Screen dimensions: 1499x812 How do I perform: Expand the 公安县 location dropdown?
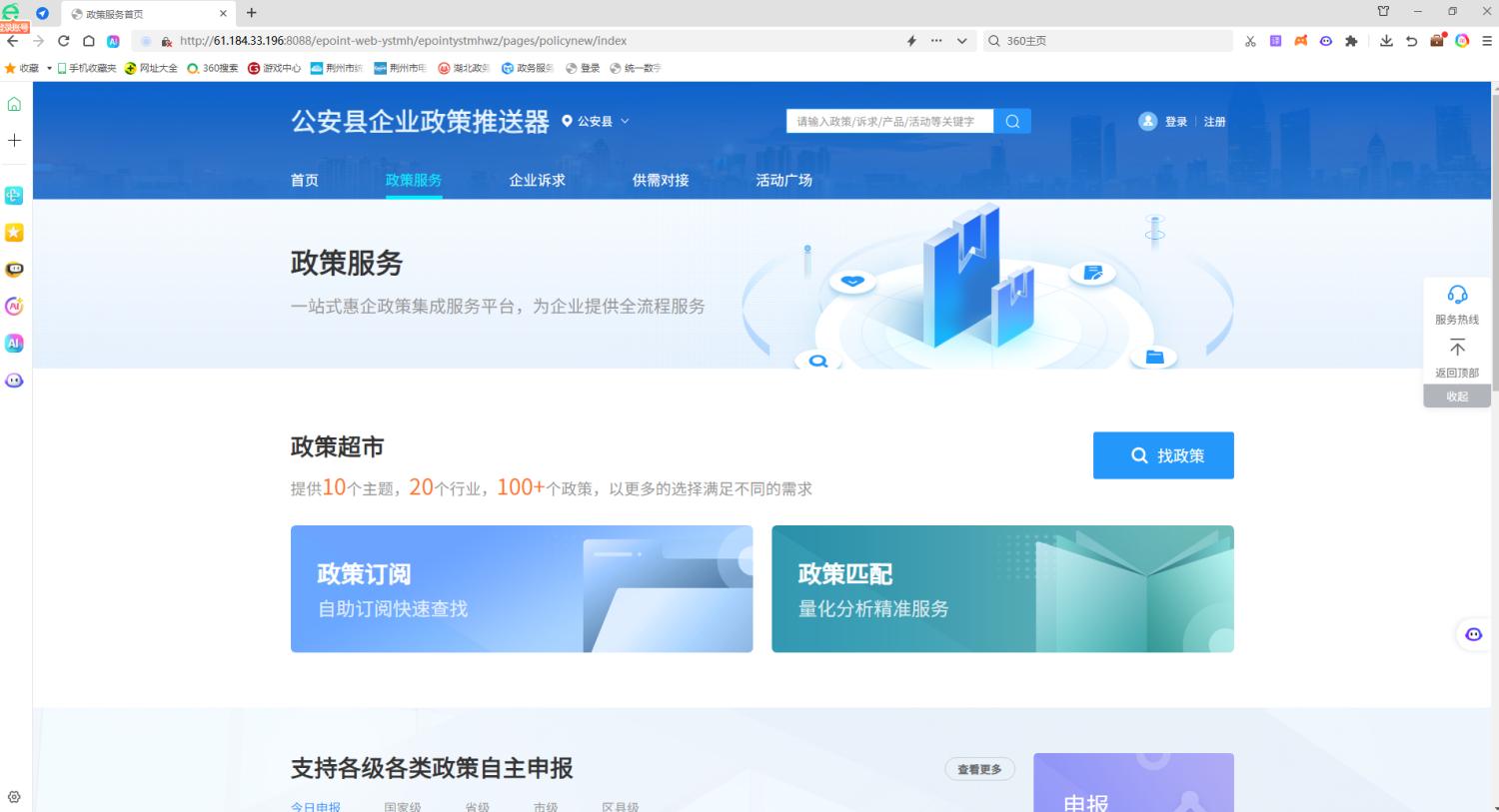(x=596, y=121)
